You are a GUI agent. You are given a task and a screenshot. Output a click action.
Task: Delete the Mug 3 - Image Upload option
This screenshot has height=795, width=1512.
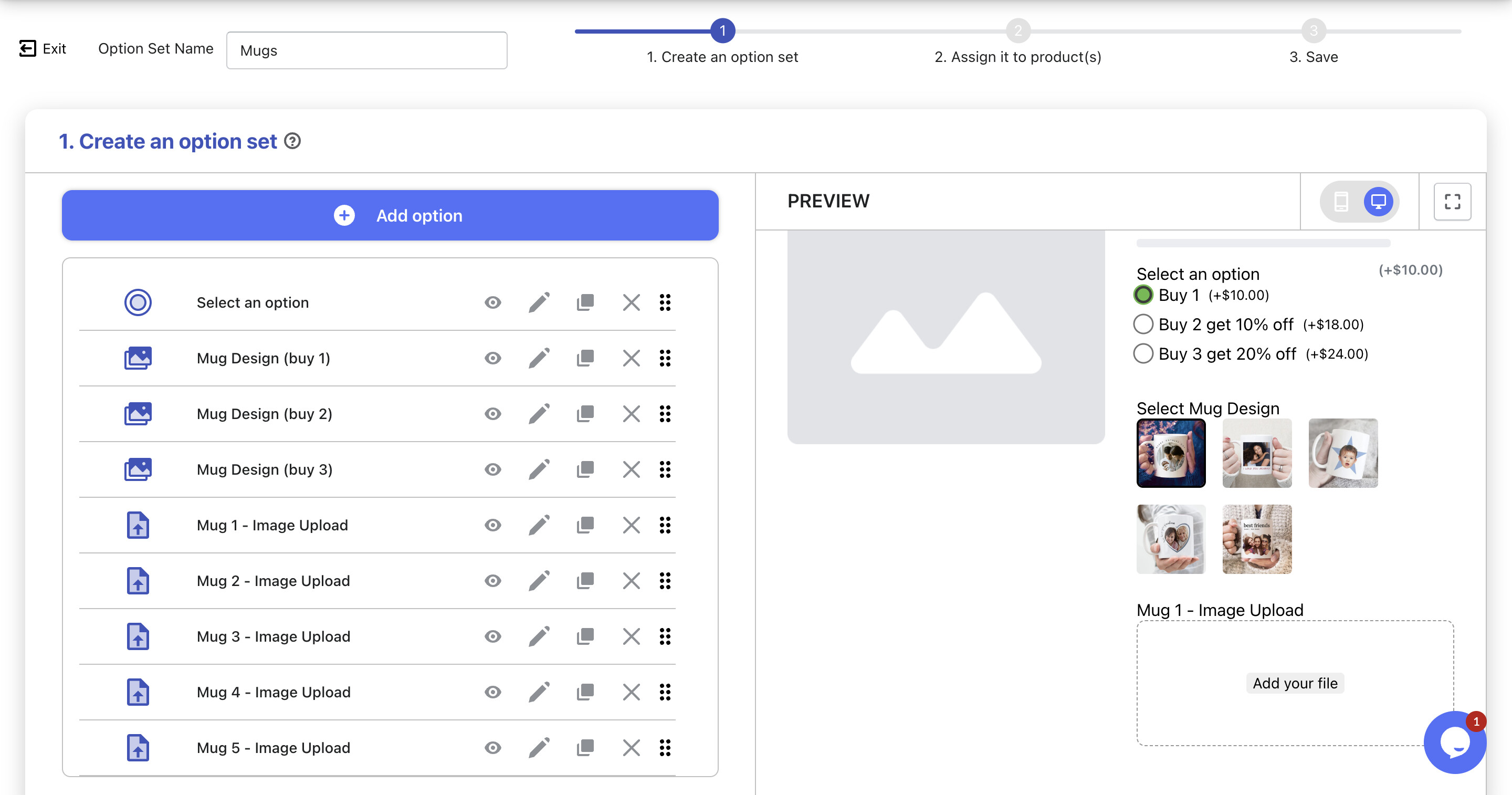tap(631, 636)
